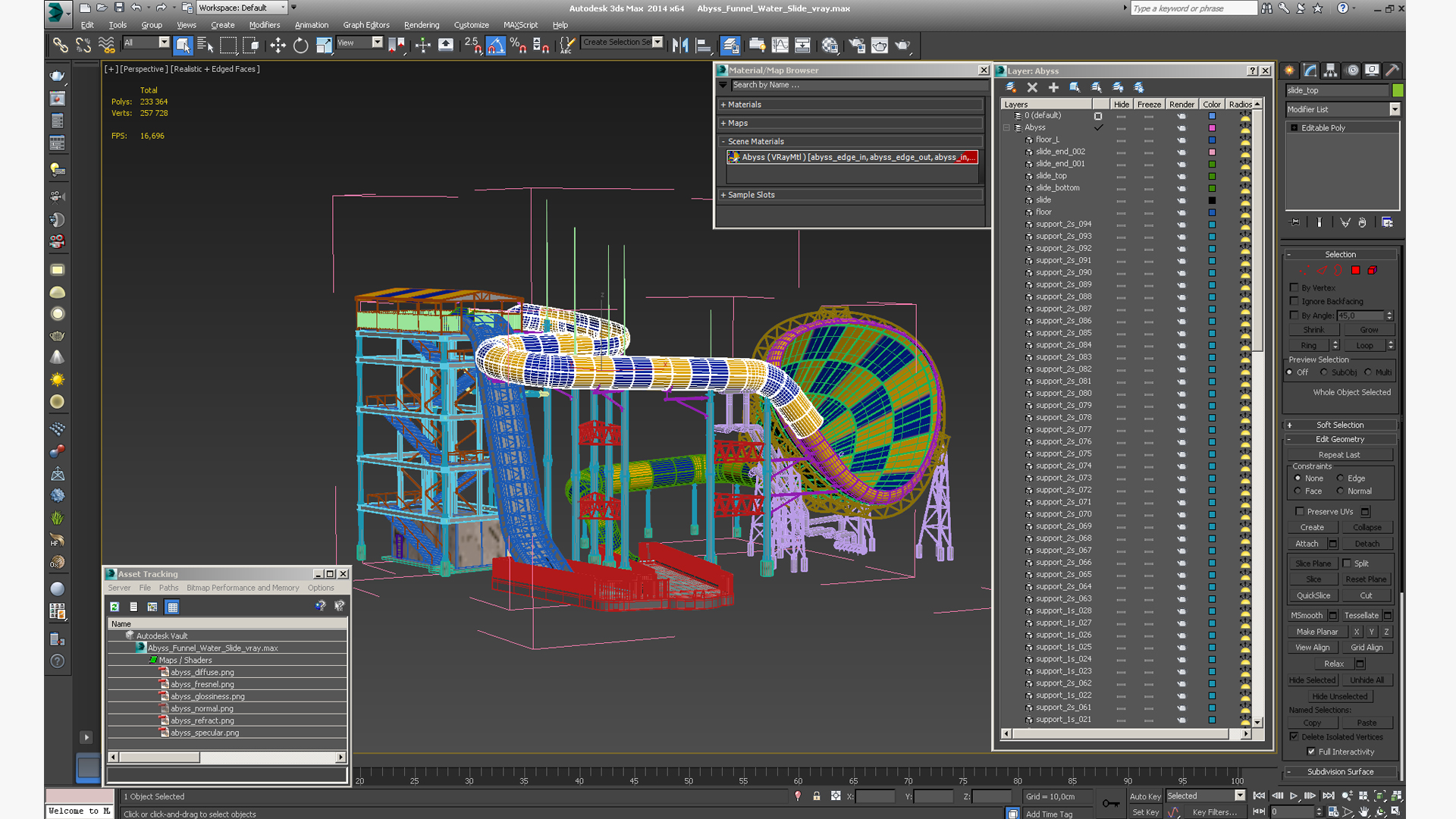The width and height of the screenshot is (1456, 819).
Task: Open the Material Editor icon
Action: pyautogui.click(x=830, y=45)
